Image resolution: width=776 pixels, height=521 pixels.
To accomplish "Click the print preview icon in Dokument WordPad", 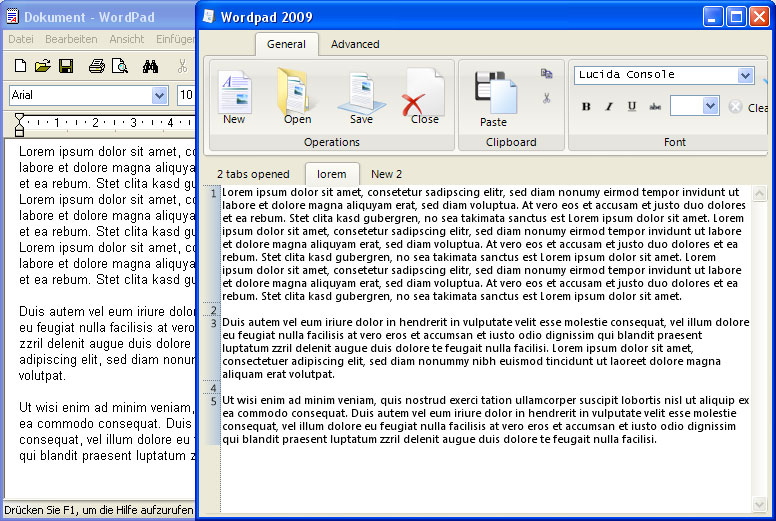I will tap(120, 66).
